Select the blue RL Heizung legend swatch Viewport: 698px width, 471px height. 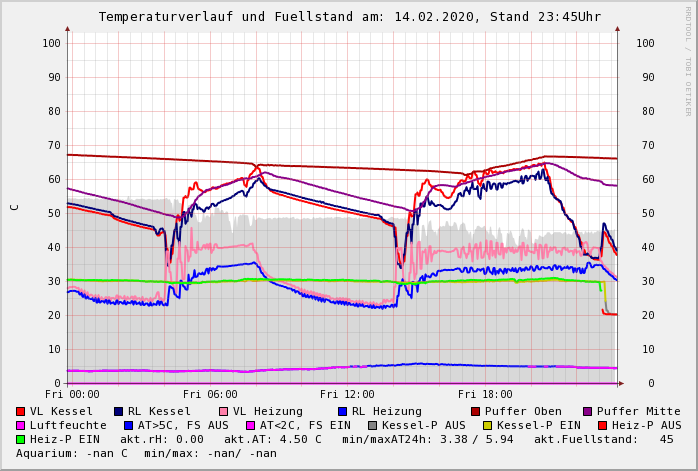(x=341, y=411)
